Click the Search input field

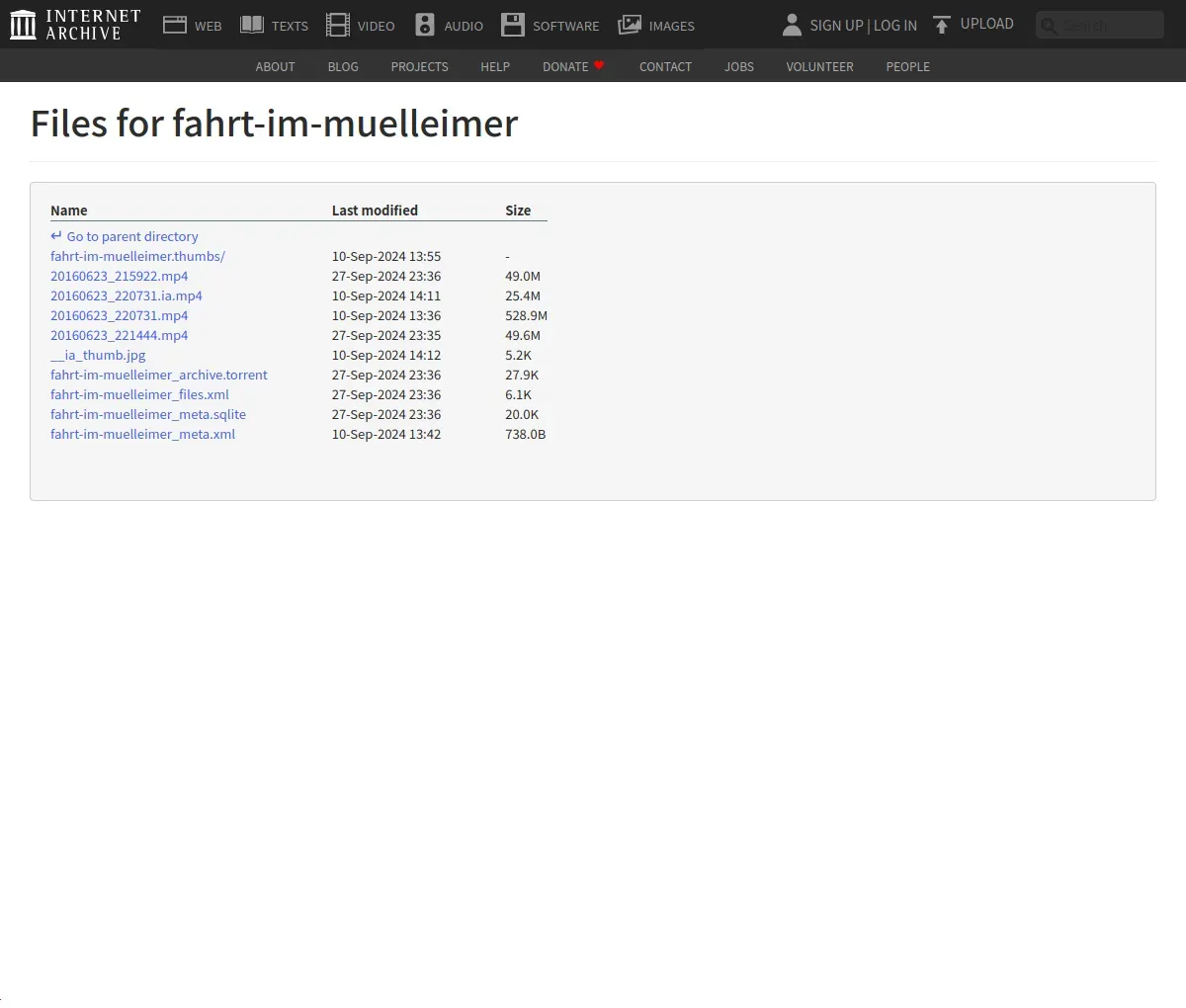point(1100,25)
